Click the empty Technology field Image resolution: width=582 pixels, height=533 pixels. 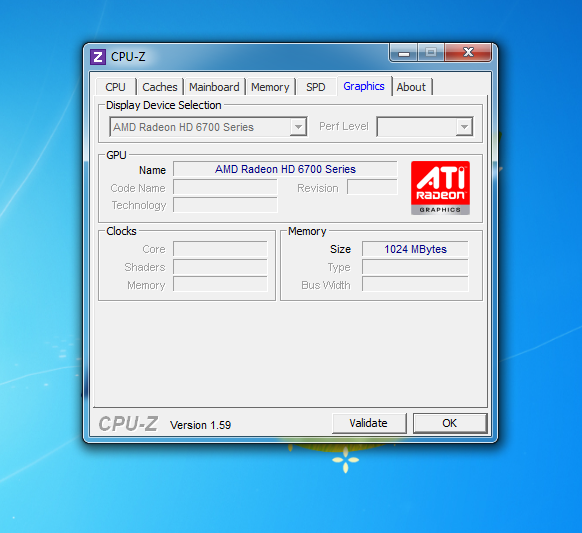[x=225, y=205]
